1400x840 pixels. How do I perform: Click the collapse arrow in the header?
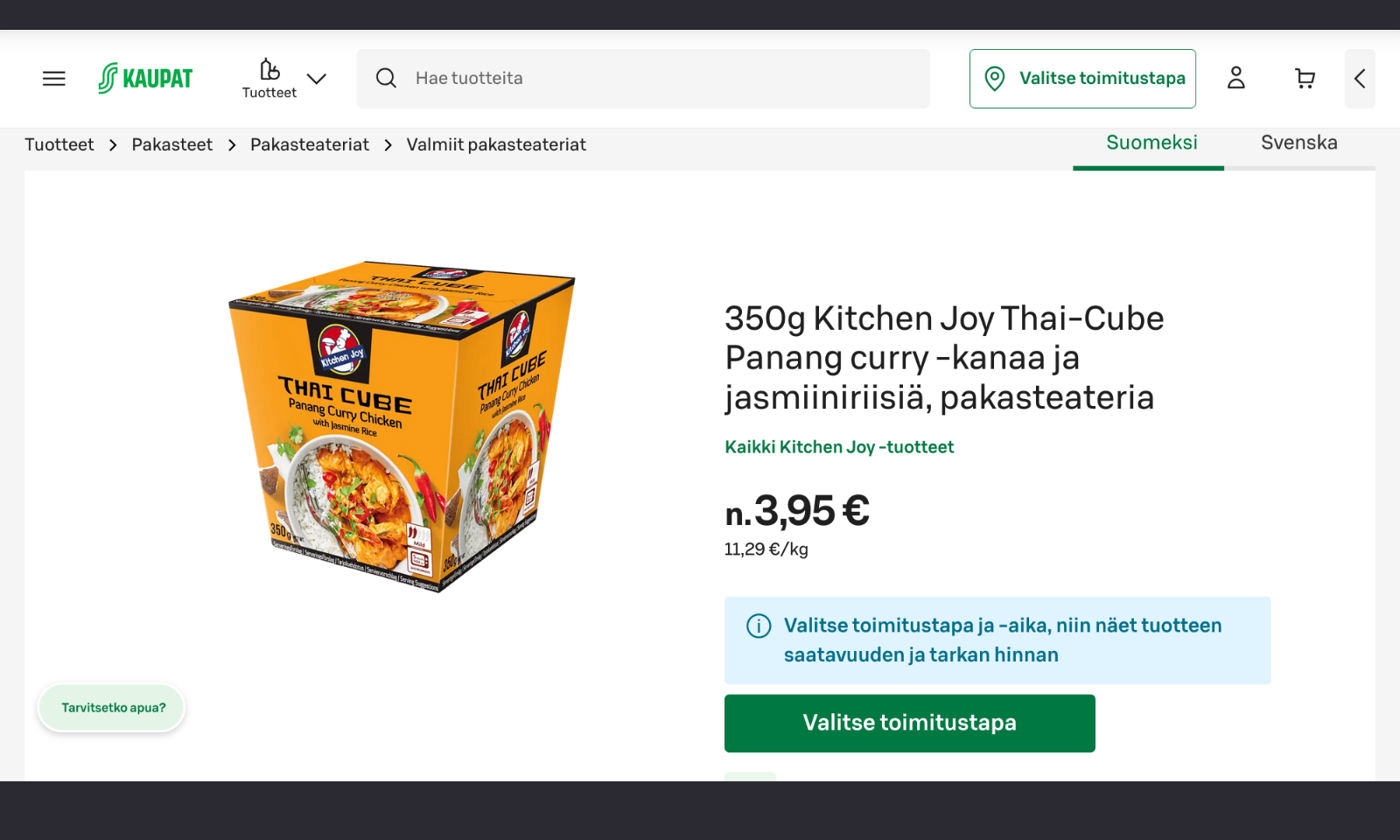[x=1360, y=79]
